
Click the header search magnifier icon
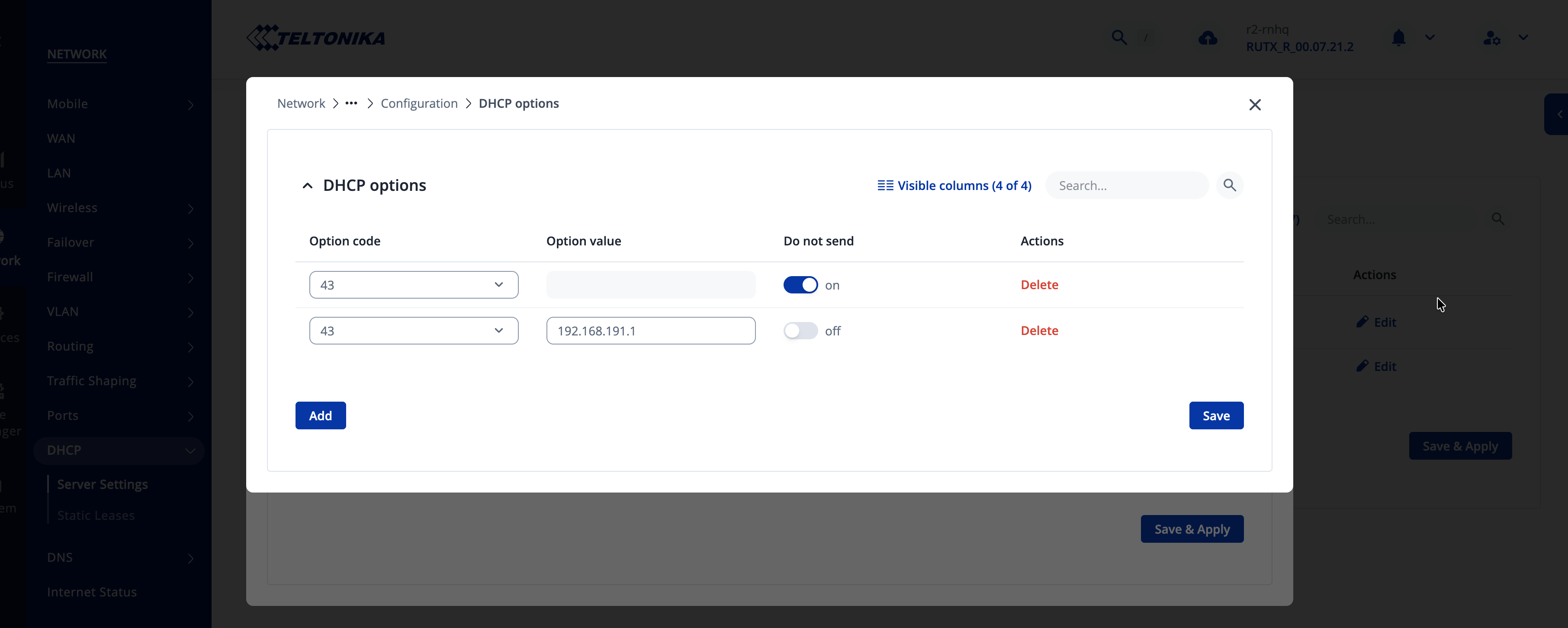pos(1119,38)
